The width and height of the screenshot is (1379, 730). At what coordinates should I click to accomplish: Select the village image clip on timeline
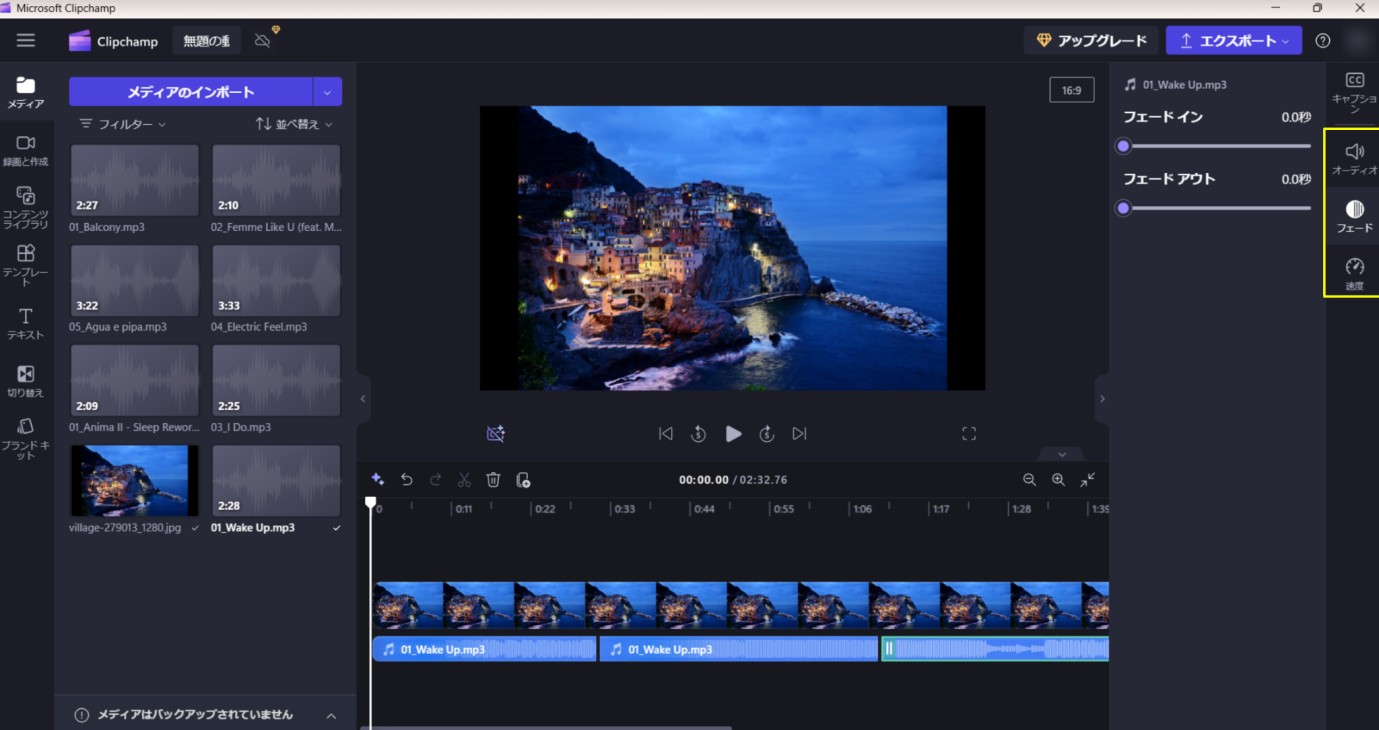coord(740,605)
